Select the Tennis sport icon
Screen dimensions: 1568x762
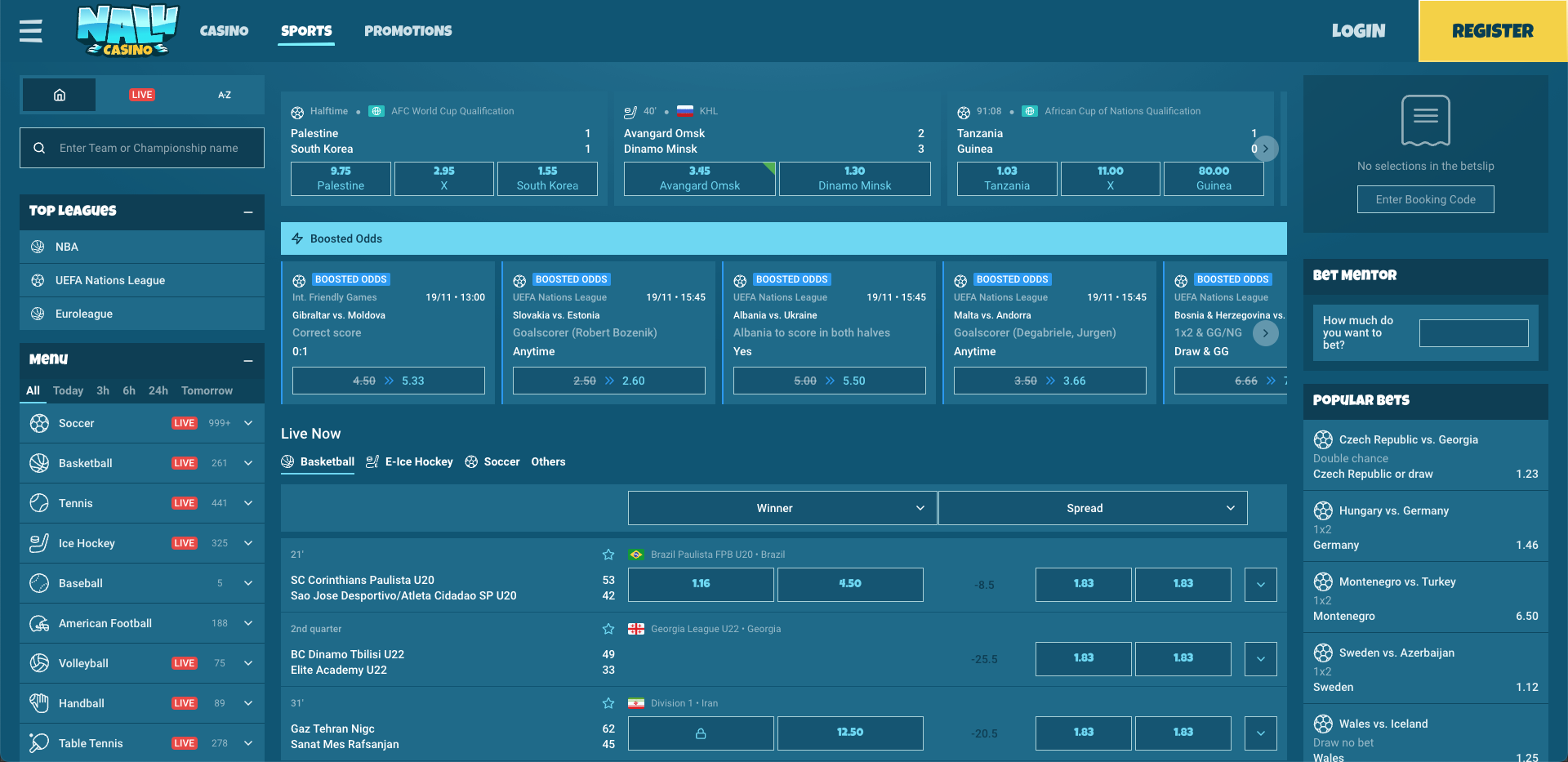click(x=38, y=503)
